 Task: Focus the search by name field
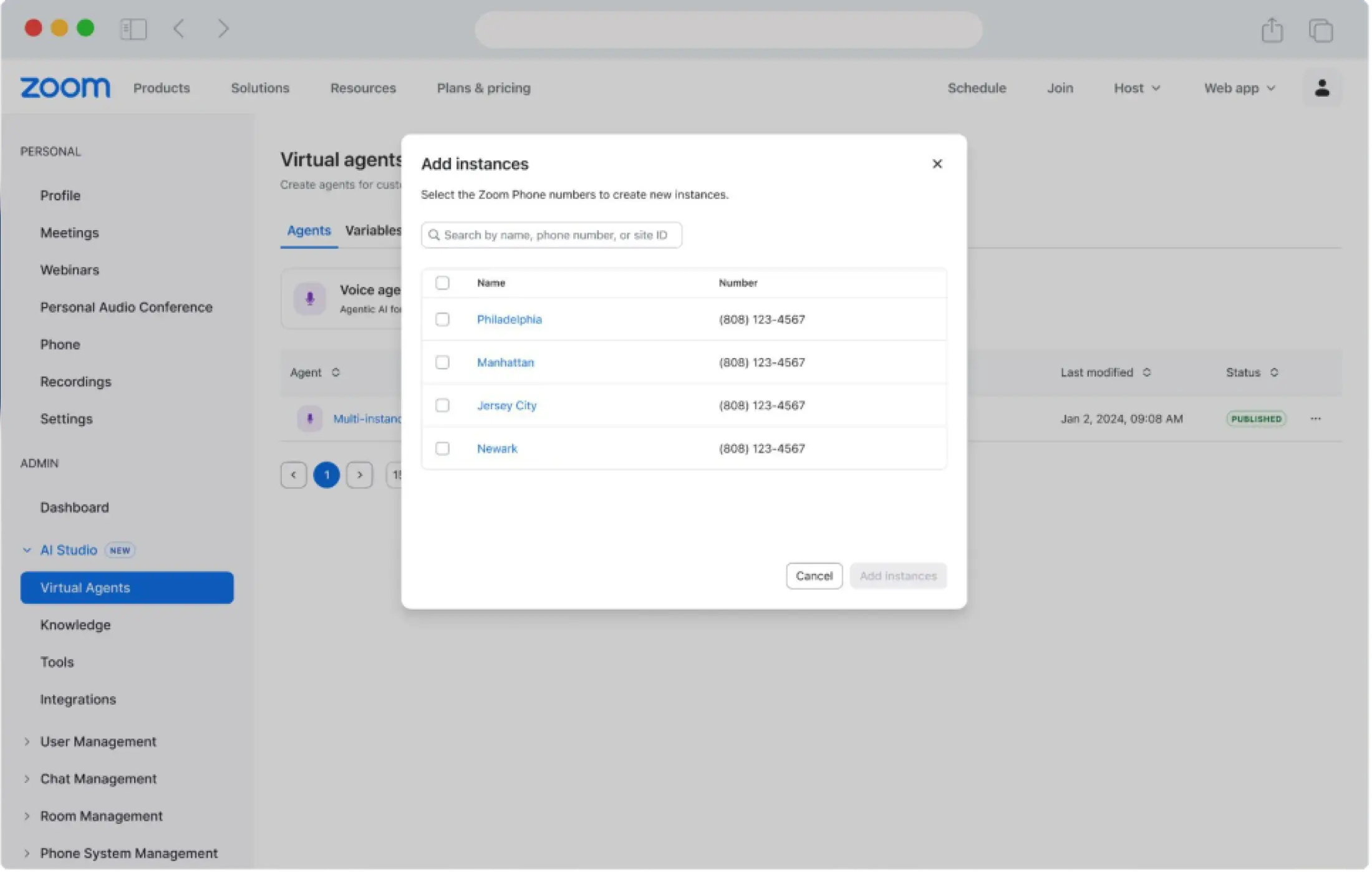(552, 235)
